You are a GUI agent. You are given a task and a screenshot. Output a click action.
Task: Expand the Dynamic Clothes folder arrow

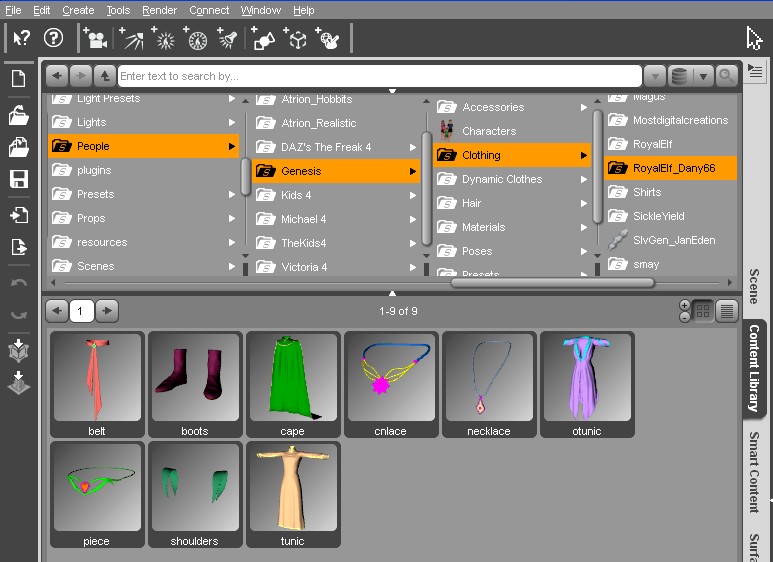click(584, 179)
